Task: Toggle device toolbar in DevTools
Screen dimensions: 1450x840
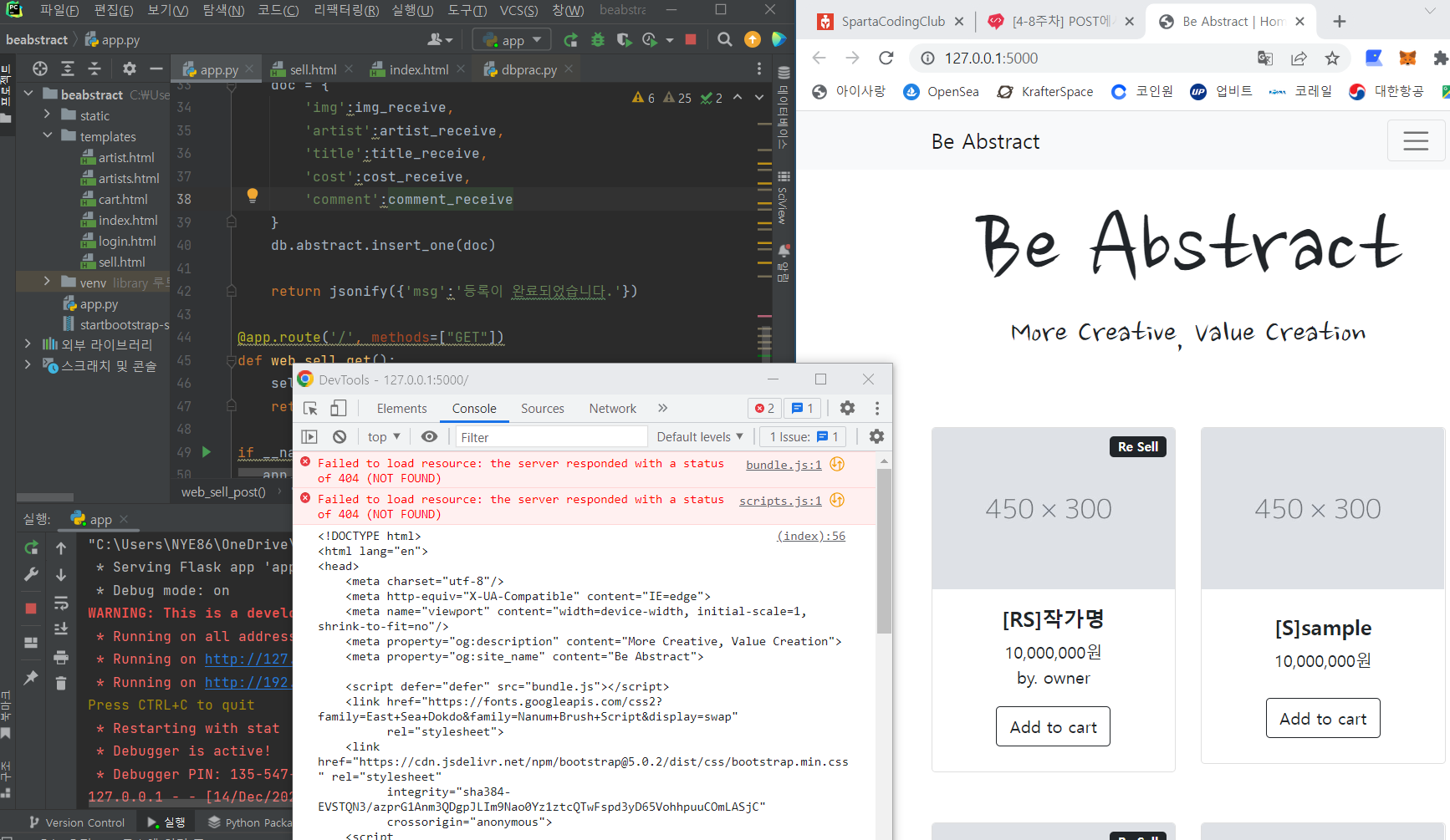Action: 338,408
